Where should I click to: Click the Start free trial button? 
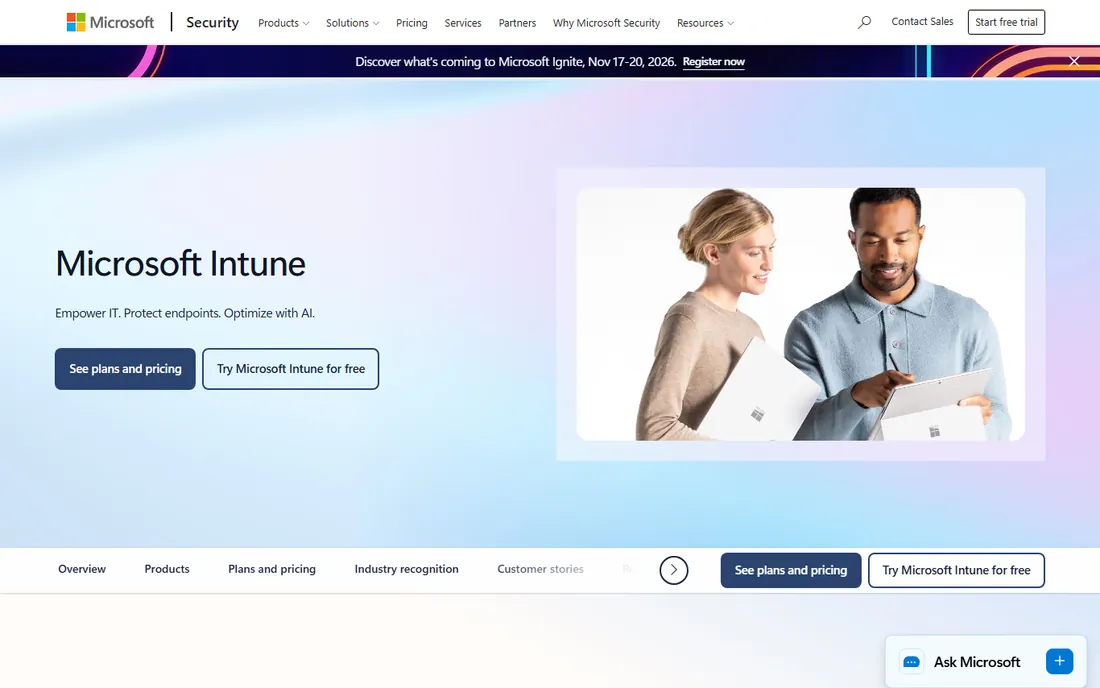(1006, 22)
